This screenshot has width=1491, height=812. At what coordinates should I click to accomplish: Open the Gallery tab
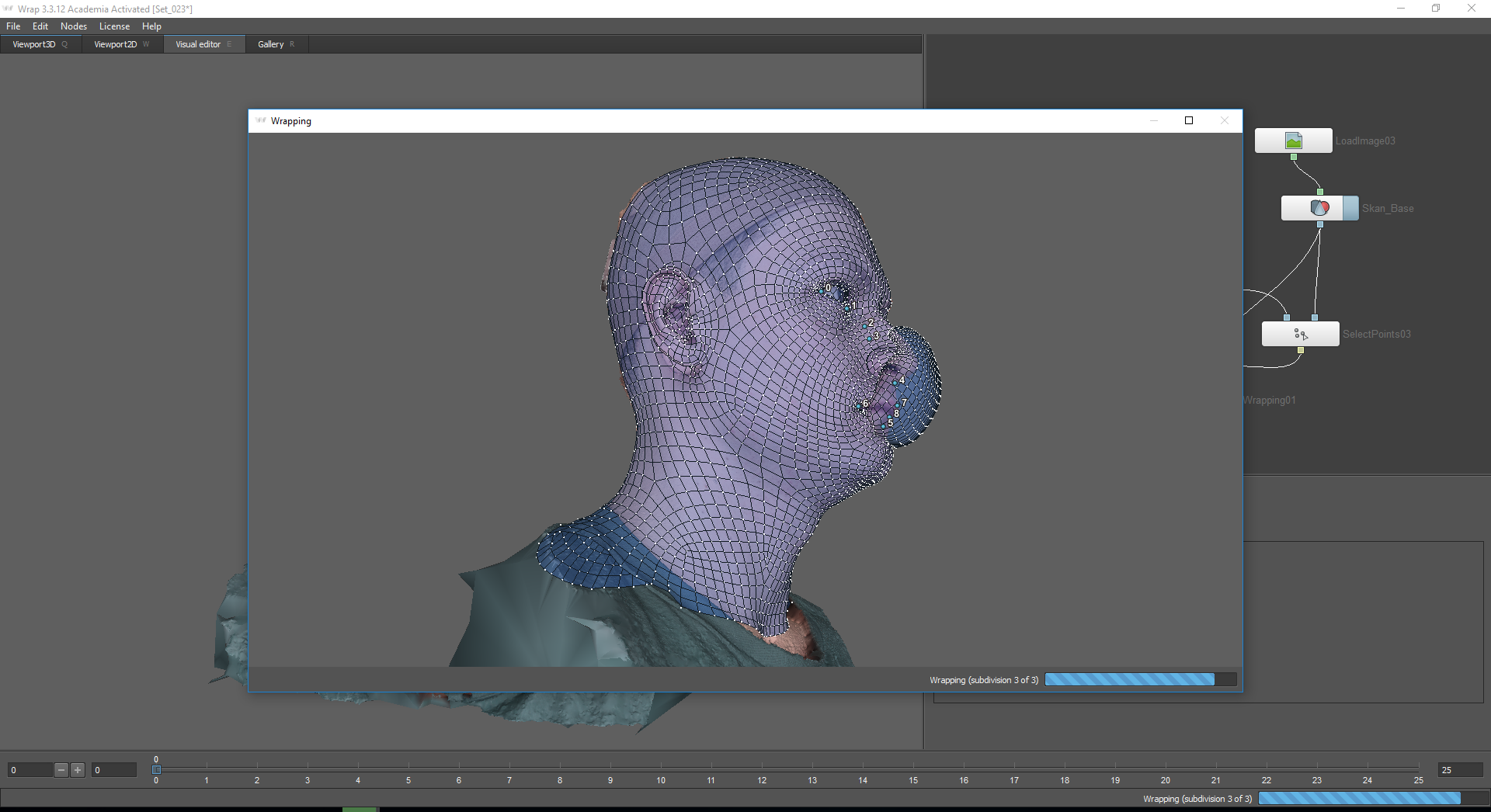coord(271,44)
